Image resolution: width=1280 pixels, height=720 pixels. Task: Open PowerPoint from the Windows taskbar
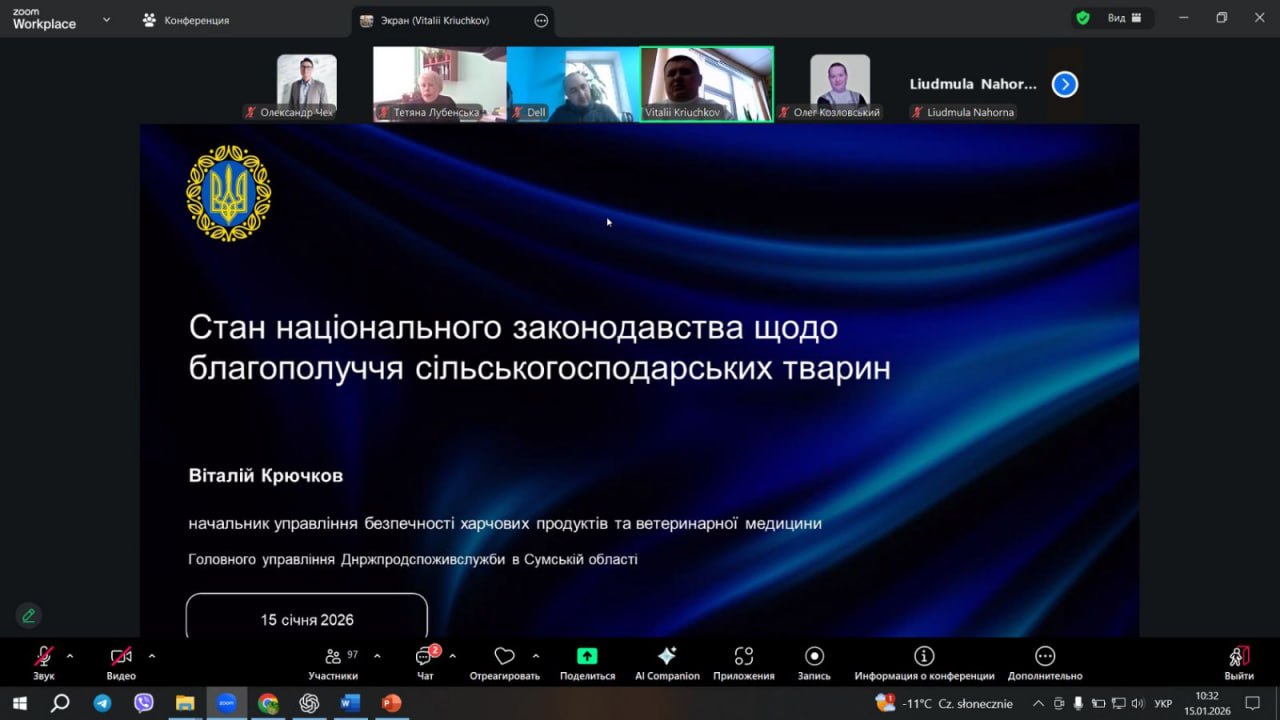(391, 703)
